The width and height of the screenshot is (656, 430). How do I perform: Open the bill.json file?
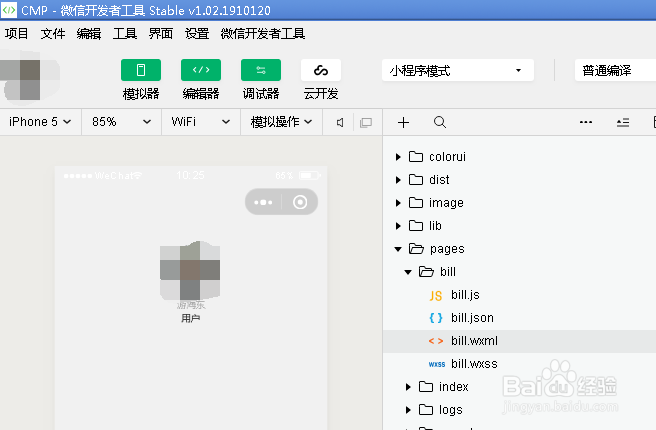click(472, 318)
